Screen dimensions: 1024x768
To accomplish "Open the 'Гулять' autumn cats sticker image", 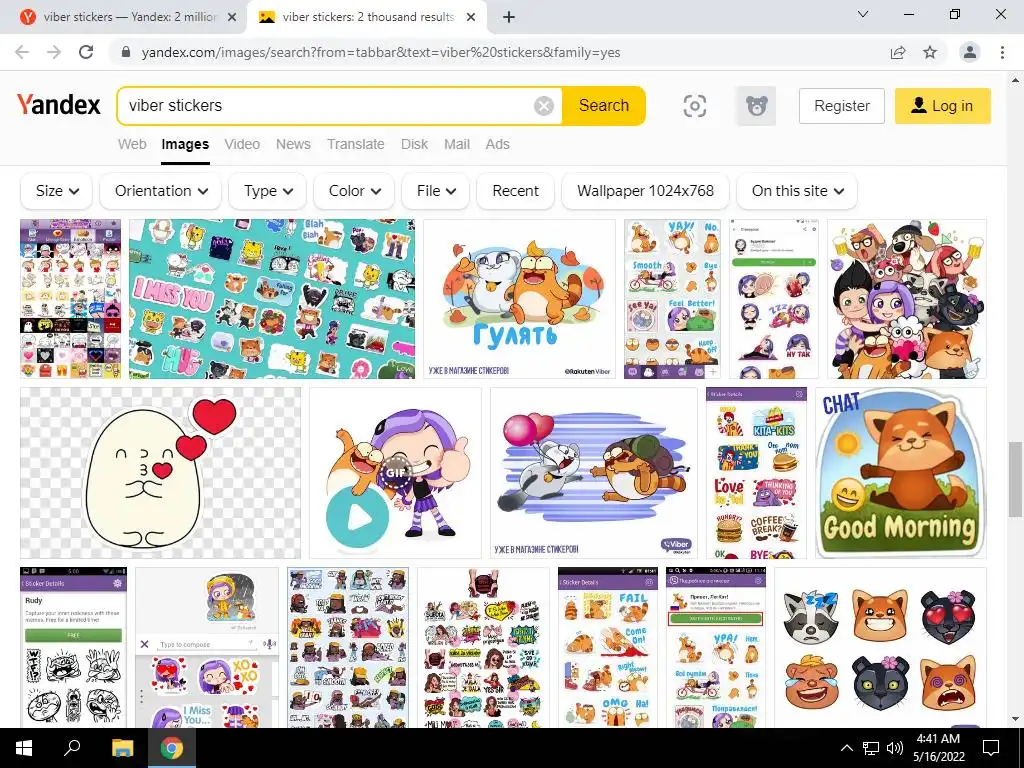I will pos(519,299).
